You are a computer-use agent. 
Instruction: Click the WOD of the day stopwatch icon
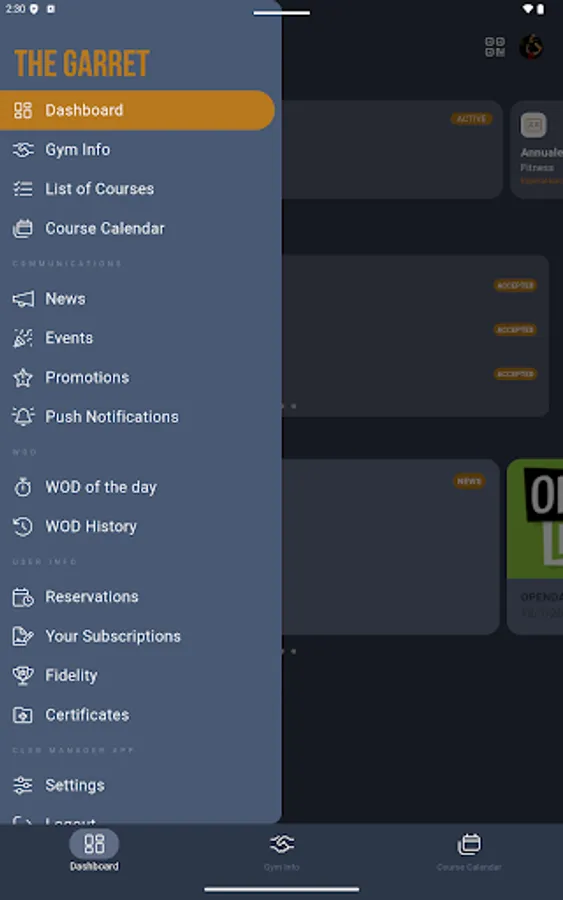coord(23,487)
